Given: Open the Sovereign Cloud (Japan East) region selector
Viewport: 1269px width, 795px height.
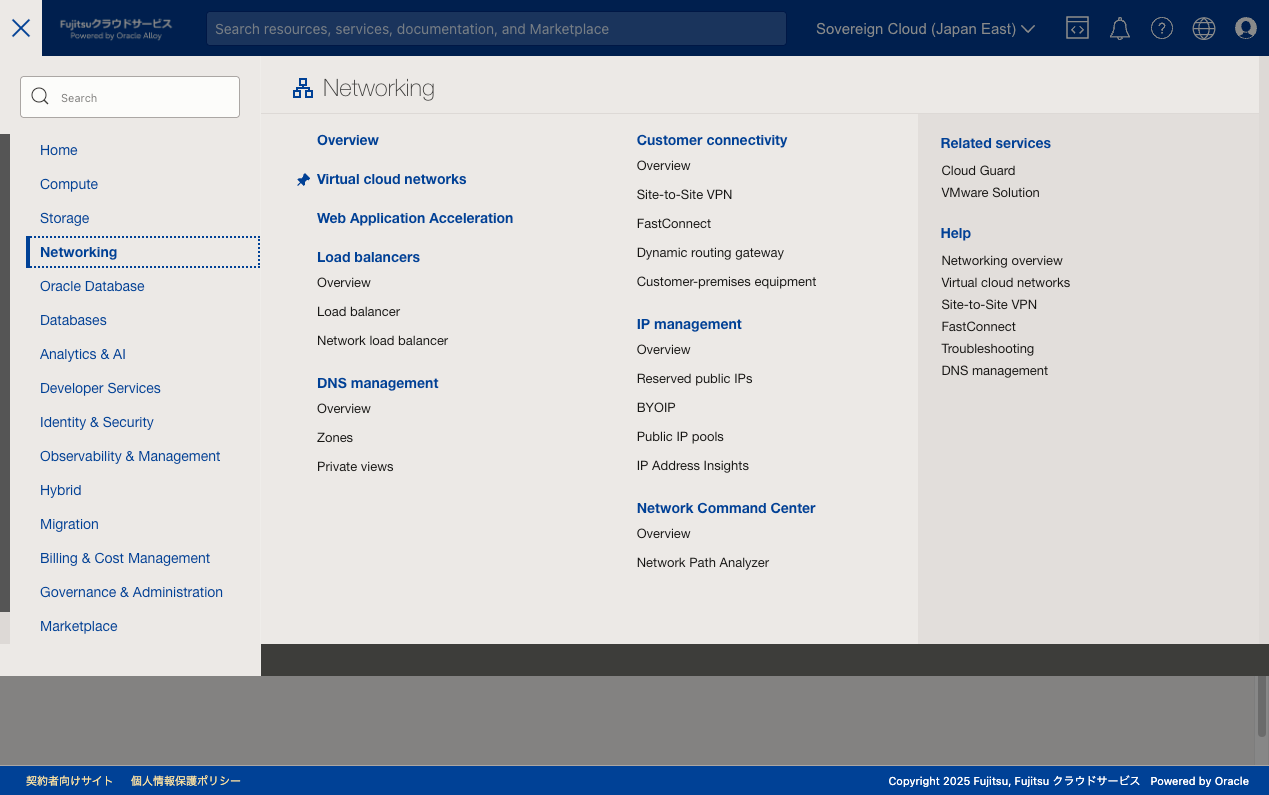Looking at the screenshot, I should pyautogui.click(x=923, y=29).
